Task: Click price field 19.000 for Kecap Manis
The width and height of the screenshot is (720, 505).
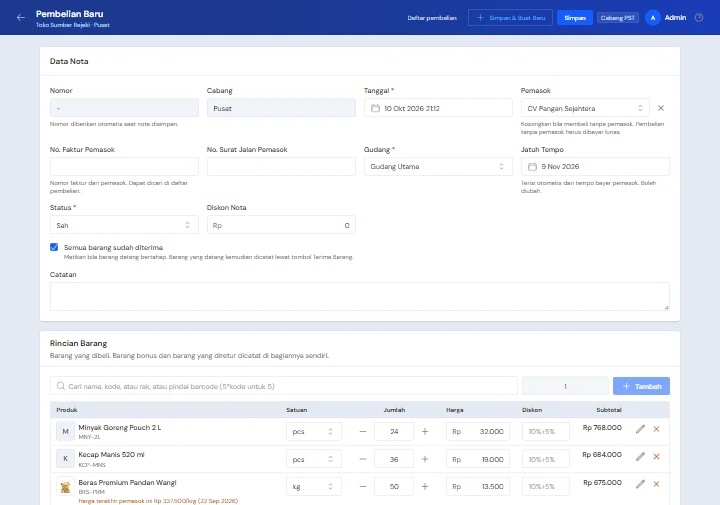Action: click(x=478, y=459)
